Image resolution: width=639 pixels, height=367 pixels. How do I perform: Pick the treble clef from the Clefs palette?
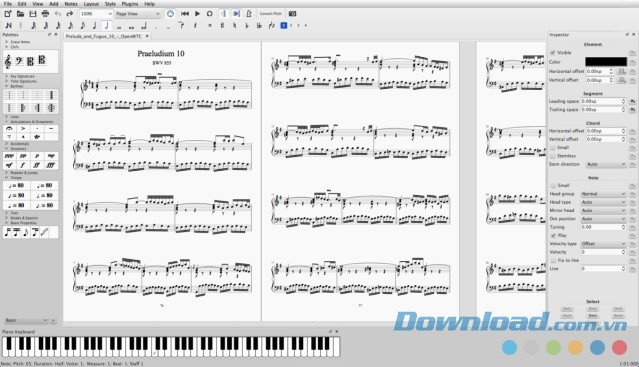tap(8, 62)
